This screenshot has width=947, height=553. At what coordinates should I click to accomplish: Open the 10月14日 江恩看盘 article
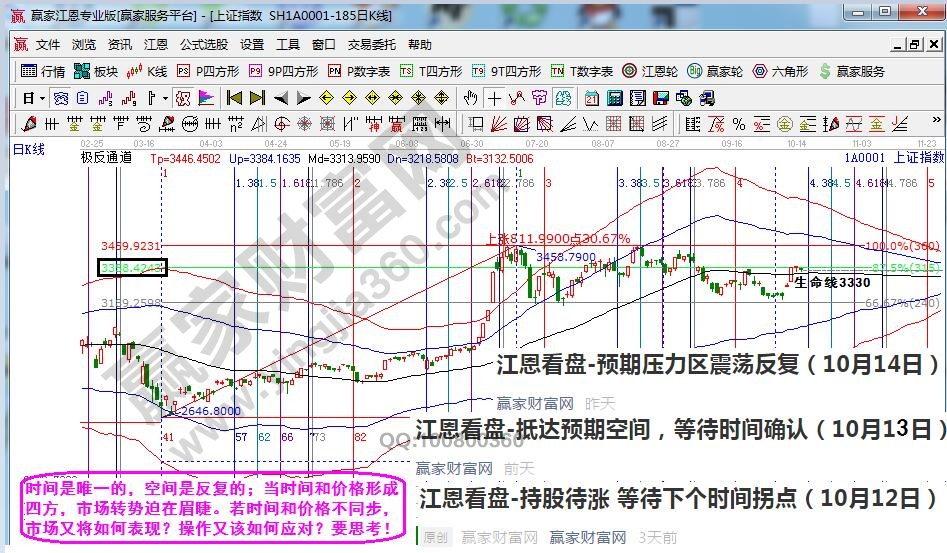point(719,365)
